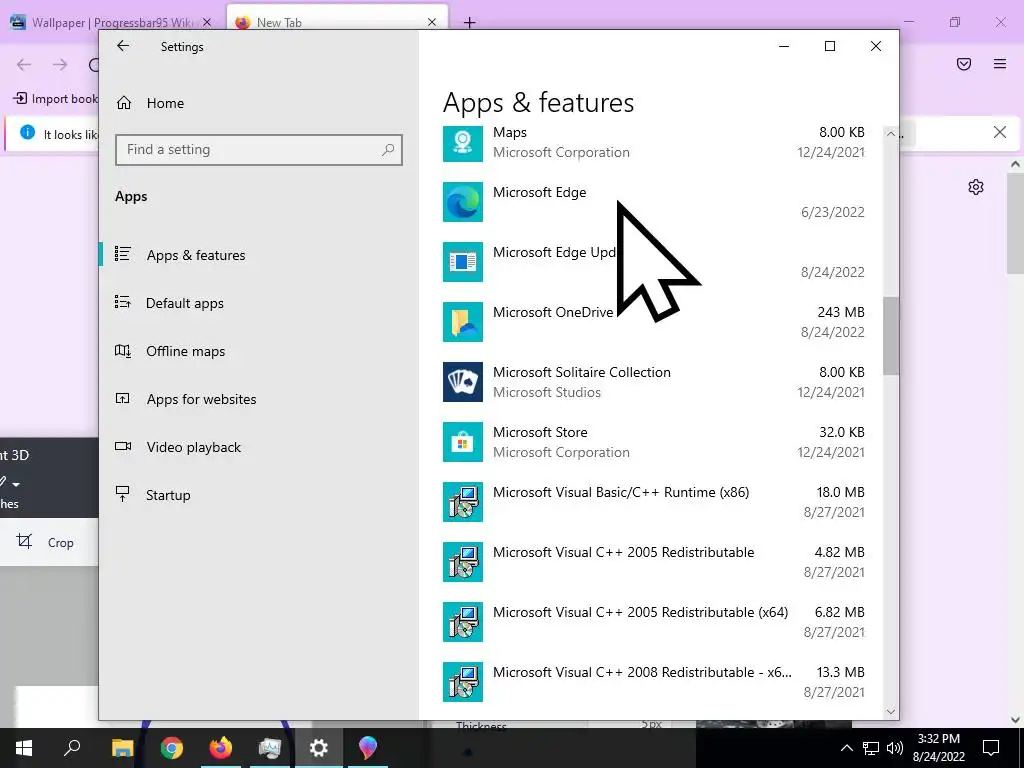This screenshot has width=1024, height=768.
Task: Click the Visual C++ 2008 Redistributable icon
Action: click(x=463, y=682)
